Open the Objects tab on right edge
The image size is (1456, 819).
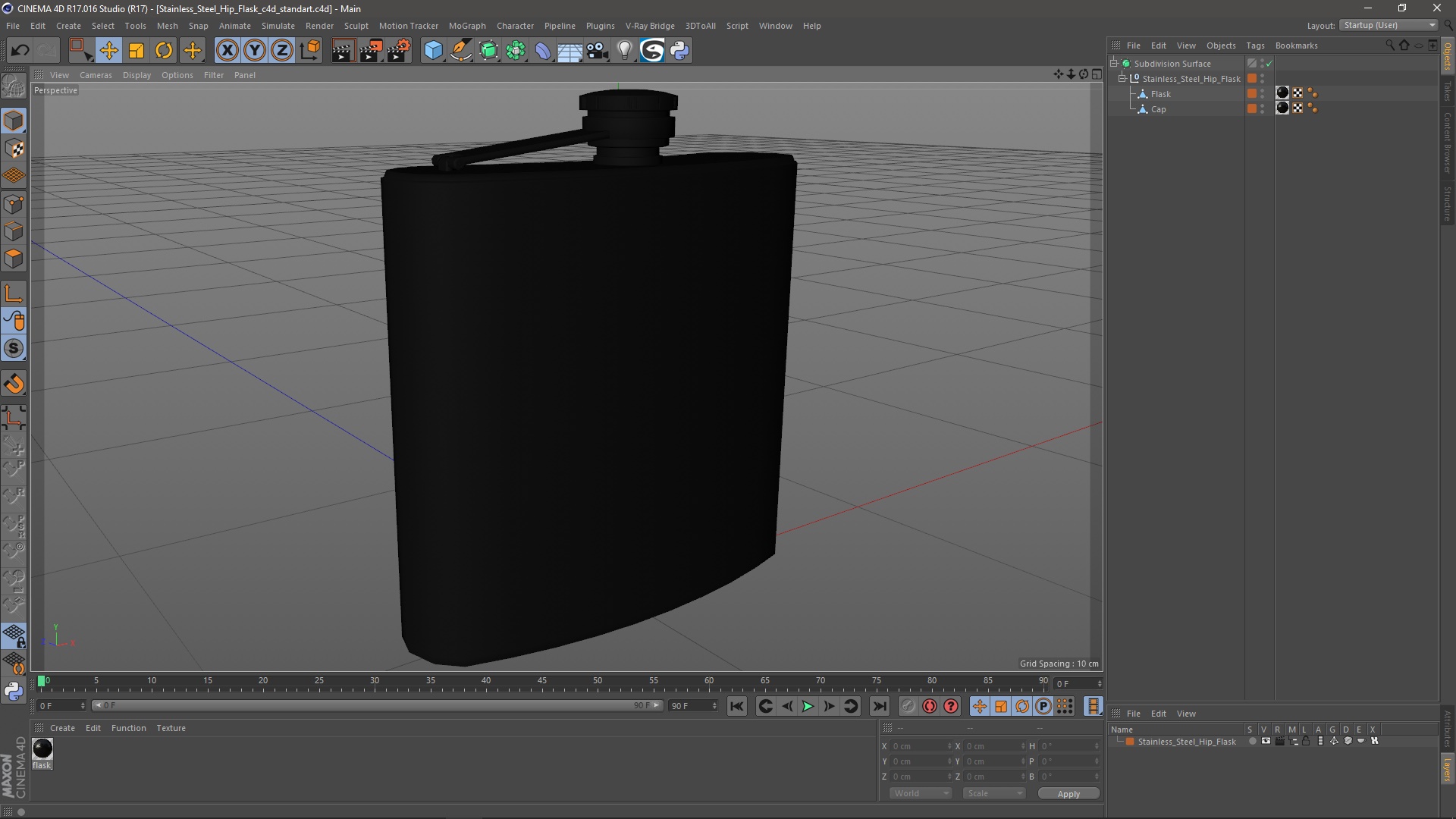point(1448,56)
